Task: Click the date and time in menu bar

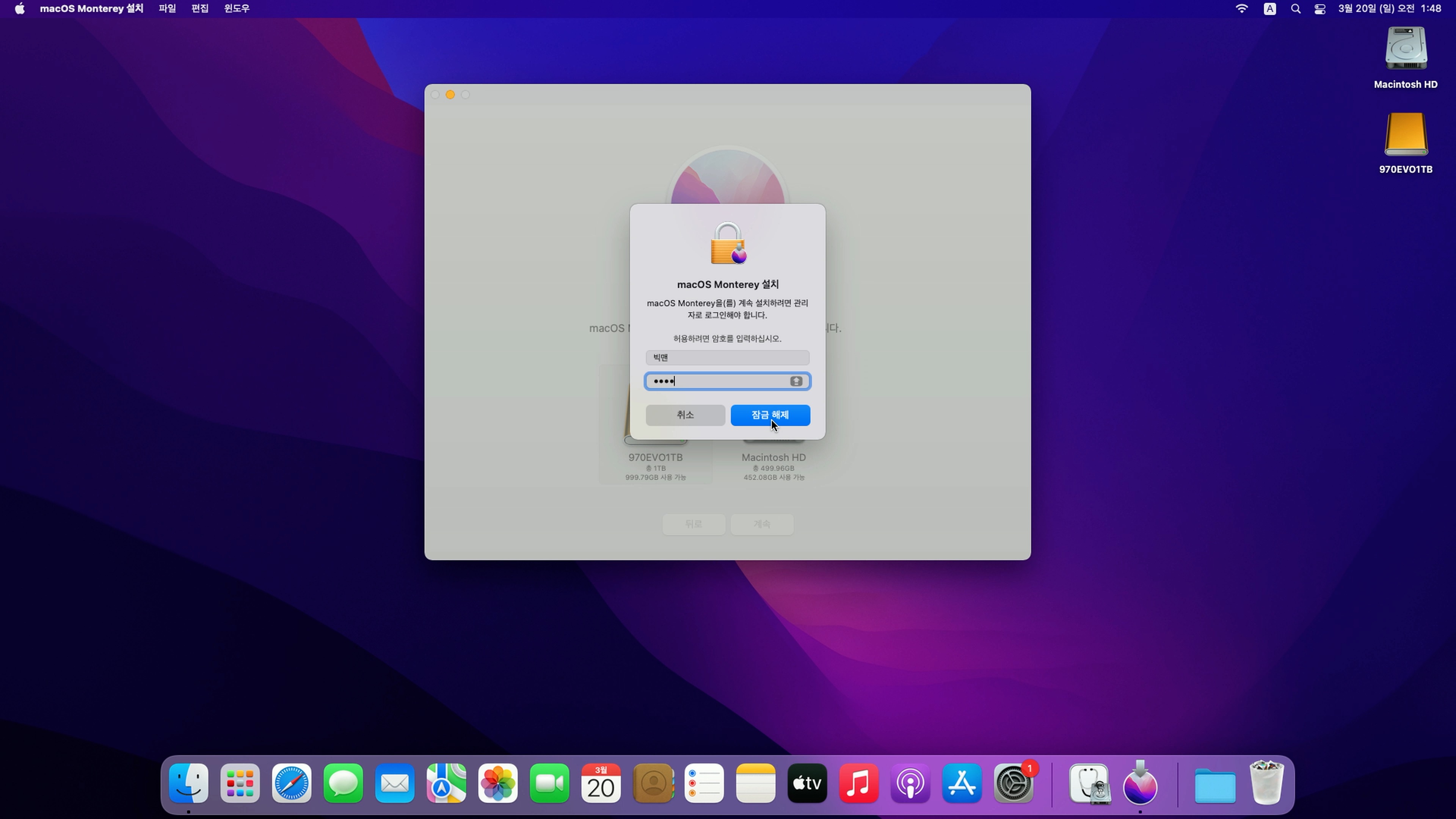Action: pos(1389,8)
